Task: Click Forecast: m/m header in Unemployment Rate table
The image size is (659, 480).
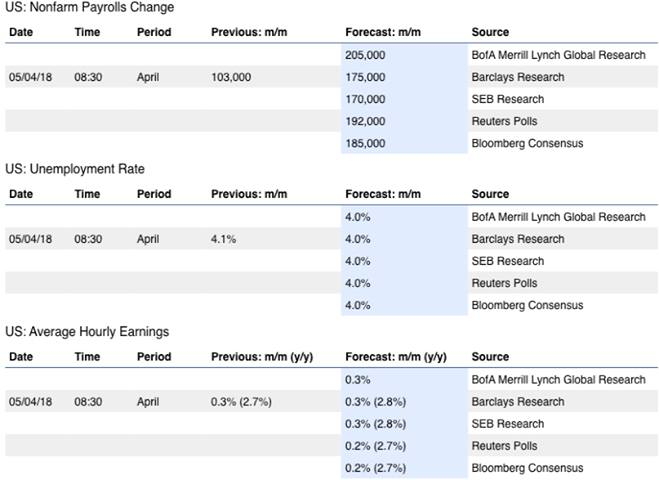Action: click(x=384, y=195)
